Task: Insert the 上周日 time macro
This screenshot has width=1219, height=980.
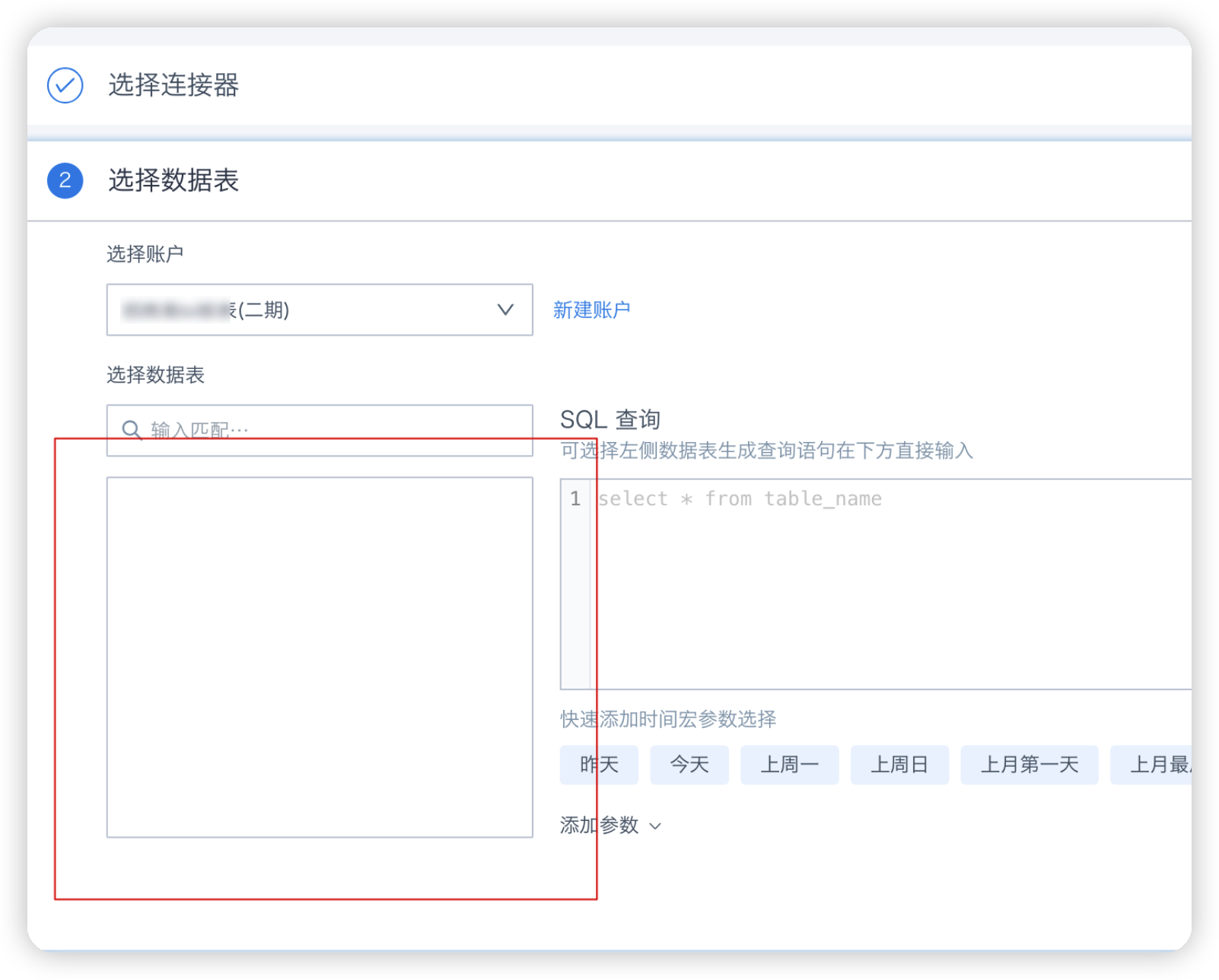Action: click(x=899, y=764)
